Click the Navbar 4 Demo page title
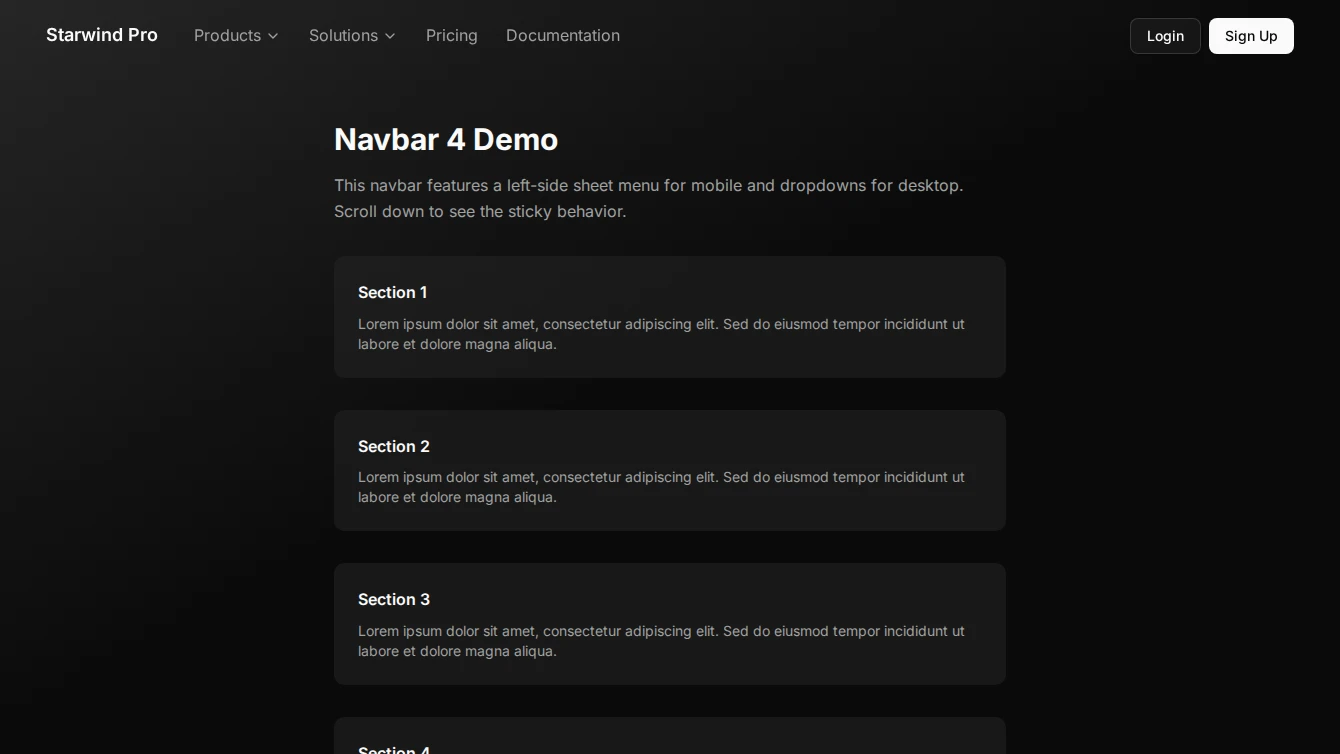The image size is (1340, 754). pyautogui.click(x=446, y=139)
